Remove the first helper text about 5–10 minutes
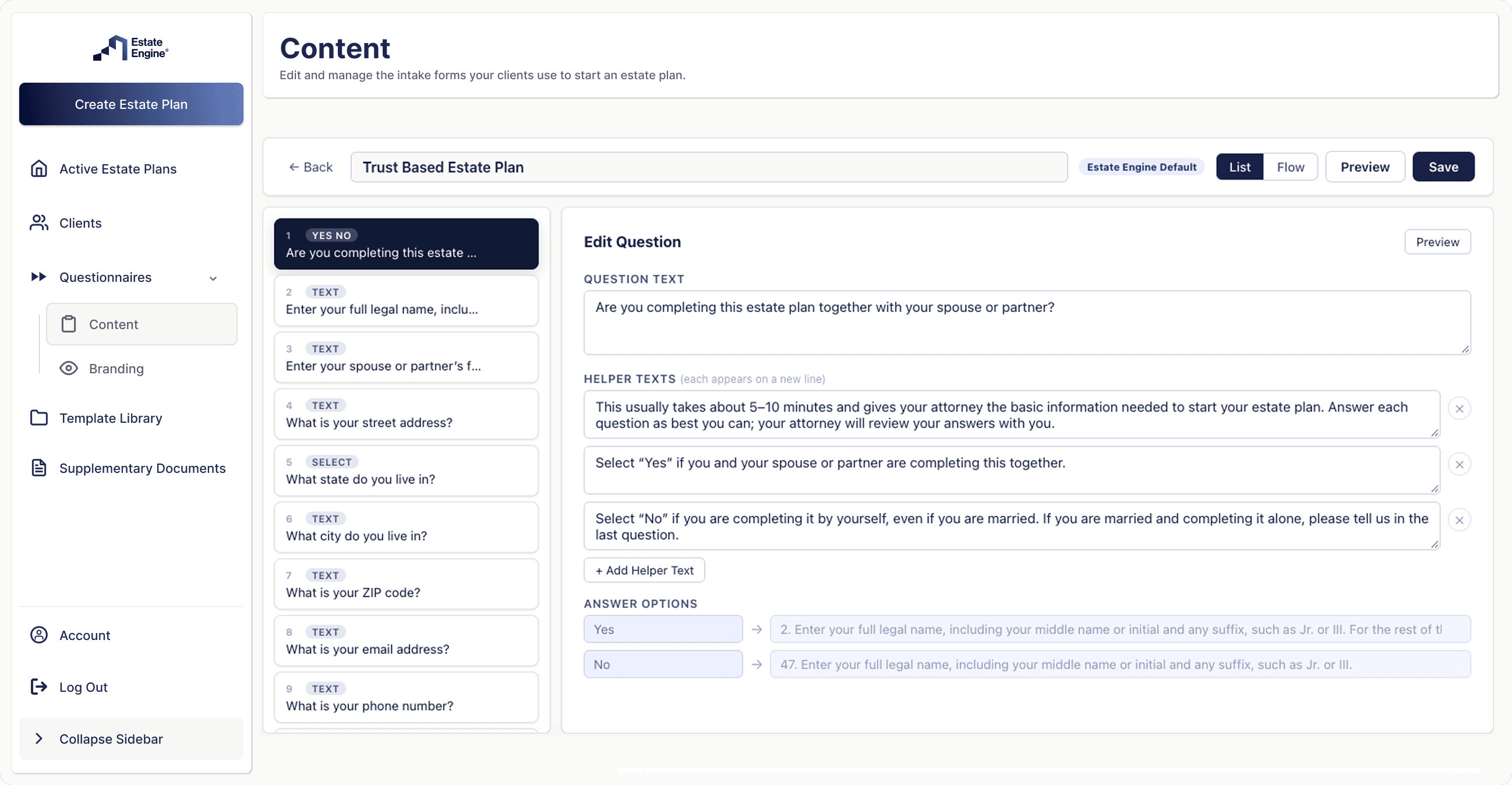Screen dimensions: 1512x785 1459,409
